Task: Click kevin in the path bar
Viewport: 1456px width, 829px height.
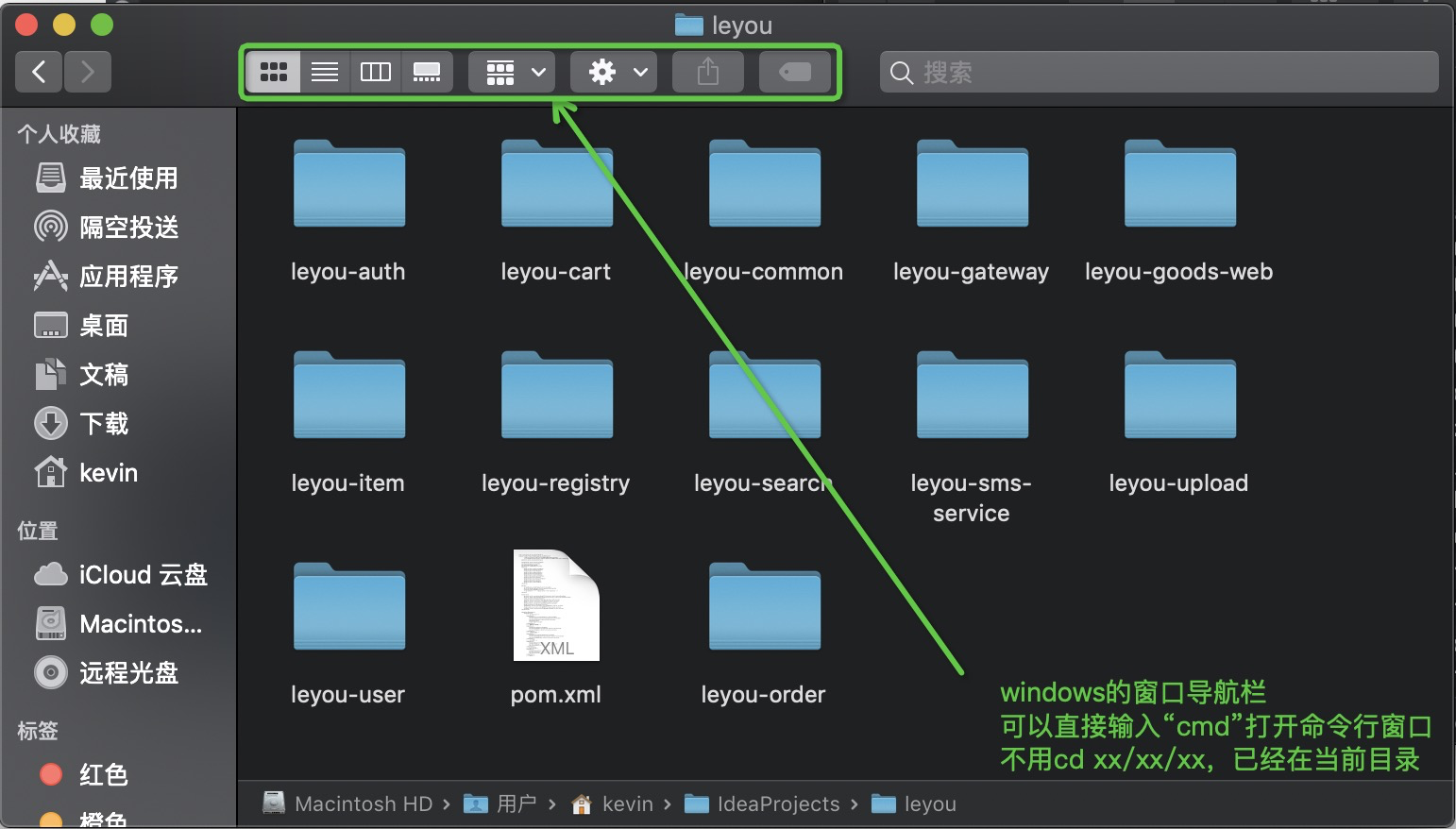Action: [613, 804]
